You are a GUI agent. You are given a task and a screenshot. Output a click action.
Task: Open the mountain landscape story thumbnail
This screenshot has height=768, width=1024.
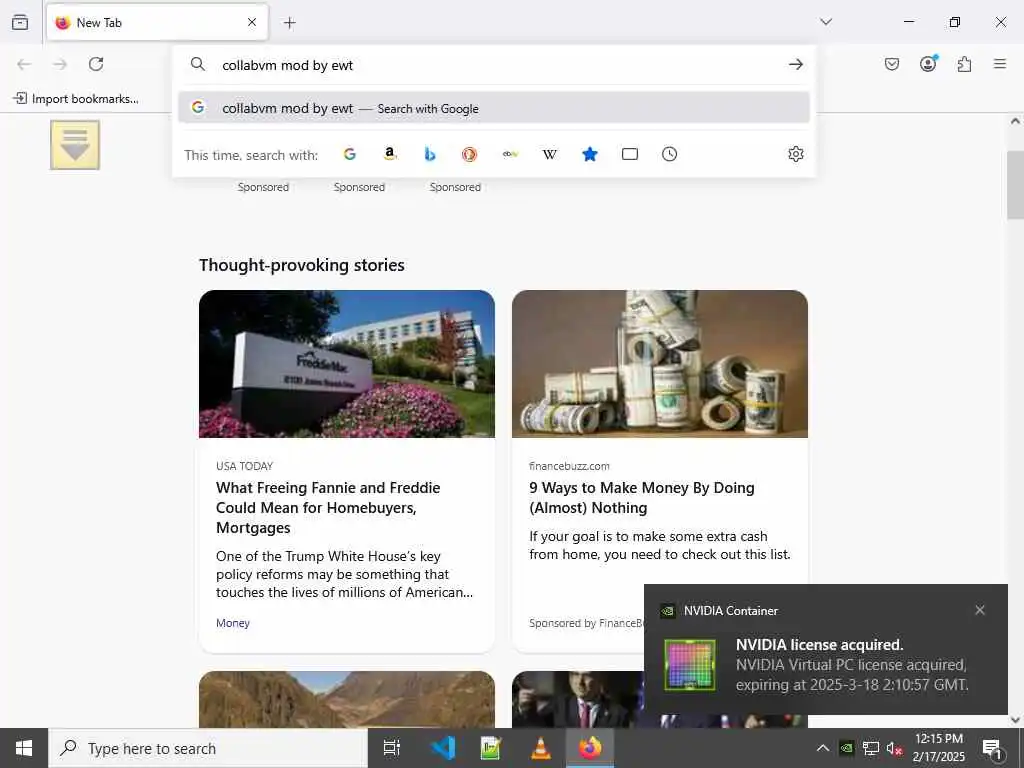[347, 699]
